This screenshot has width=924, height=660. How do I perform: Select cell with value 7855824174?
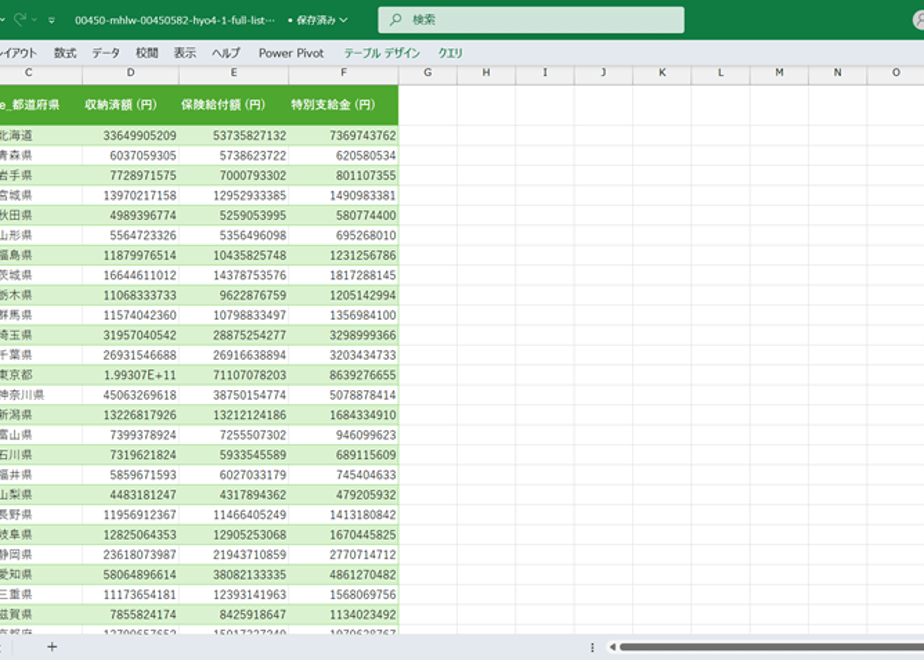click(131, 615)
